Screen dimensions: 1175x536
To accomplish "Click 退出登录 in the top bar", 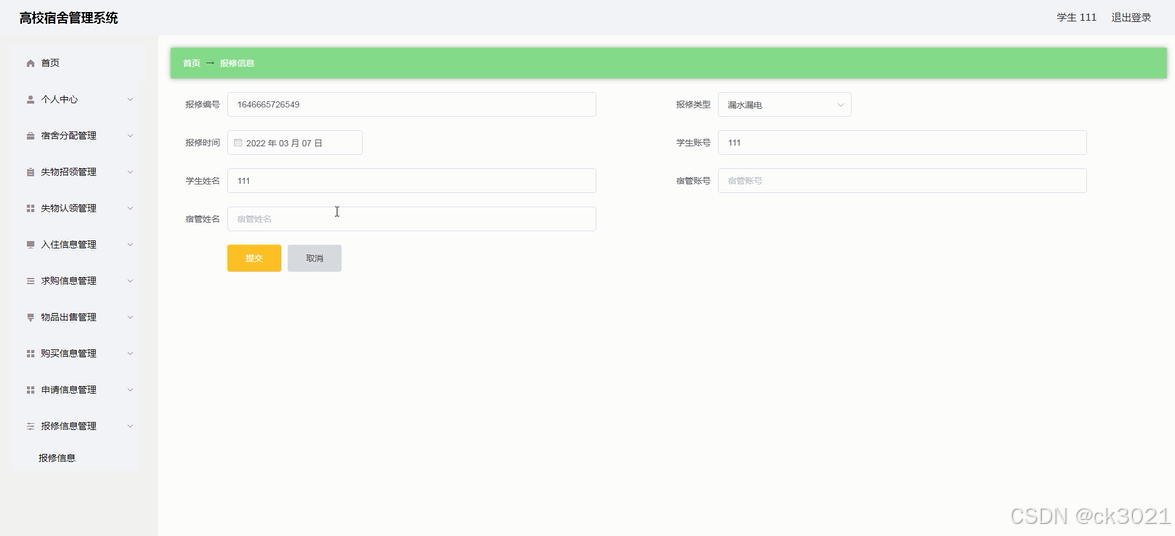I will pos(1131,17).
